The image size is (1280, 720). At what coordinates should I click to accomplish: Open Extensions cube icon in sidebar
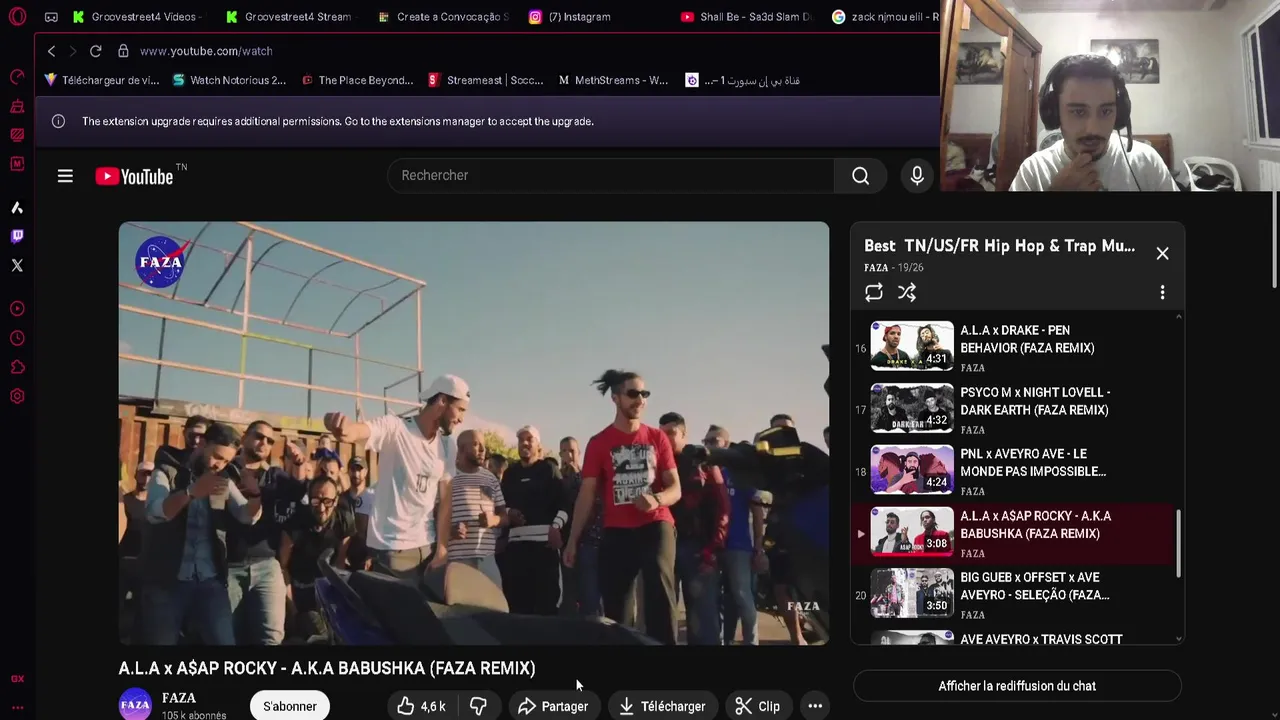coord(17,367)
